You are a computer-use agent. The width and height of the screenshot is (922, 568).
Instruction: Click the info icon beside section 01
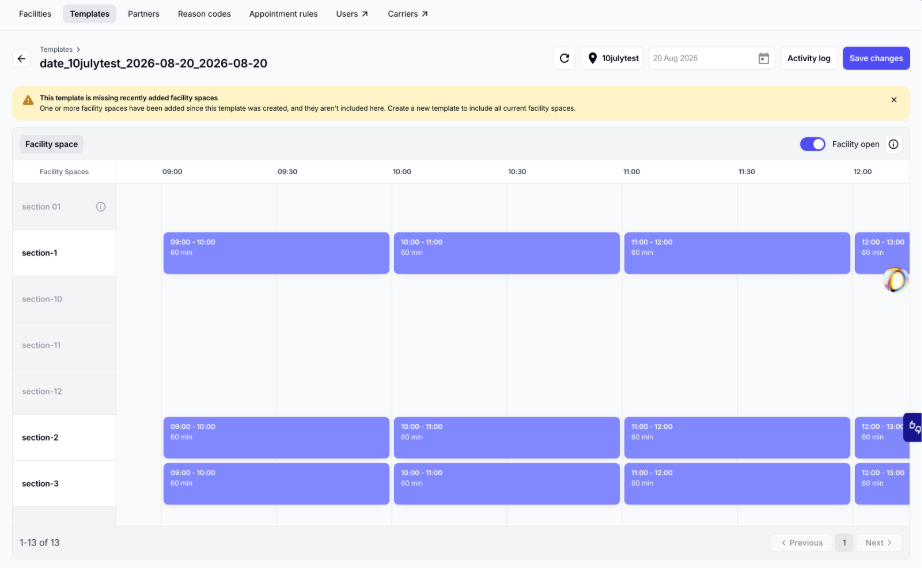click(x=101, y=207)
